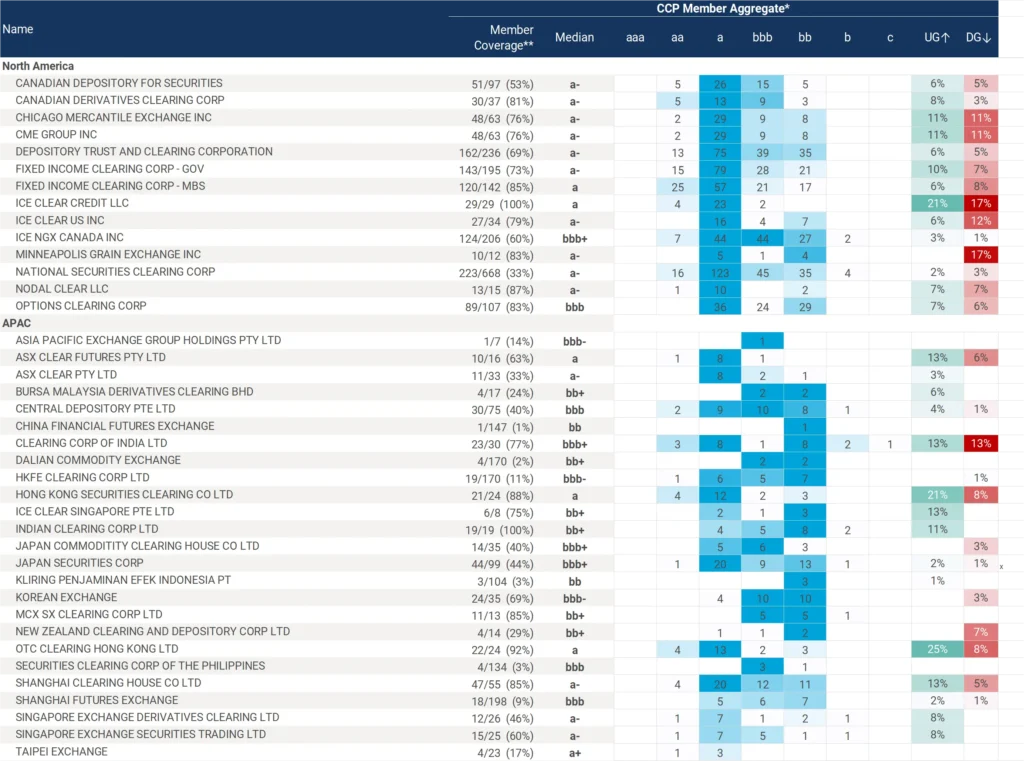This screenshot has width=1024, height=761.
Task: Click FIXED INCOME CLEARING CORP - GOV
Action: (110, 169)
